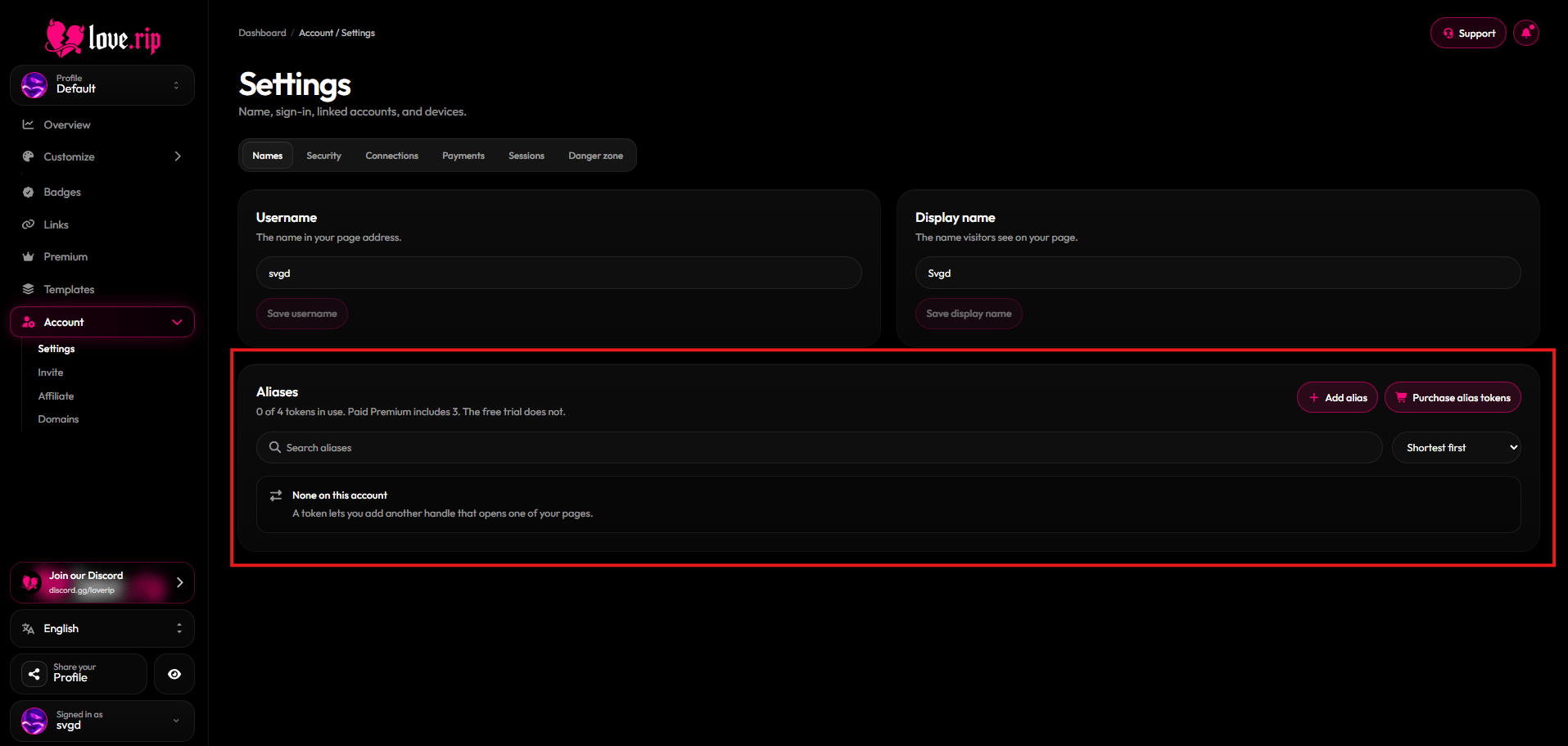Viewport: 1568px width, 746px height.
Task: Open Invite under Account
Action: coord(51,372)
